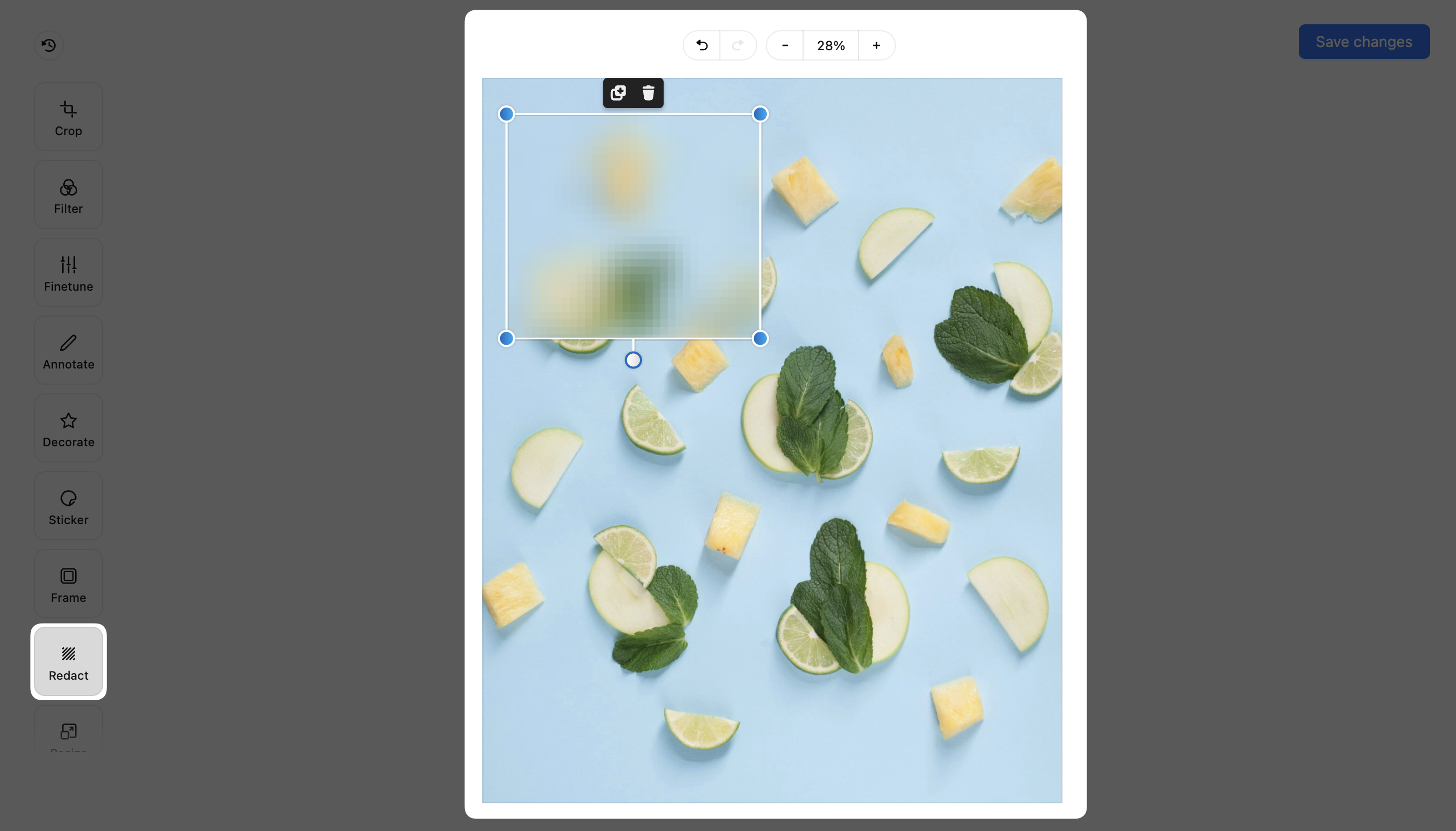Select the Finetune tool
Viewport: 1456px width, 831px height.
click(x=69, y=273)
